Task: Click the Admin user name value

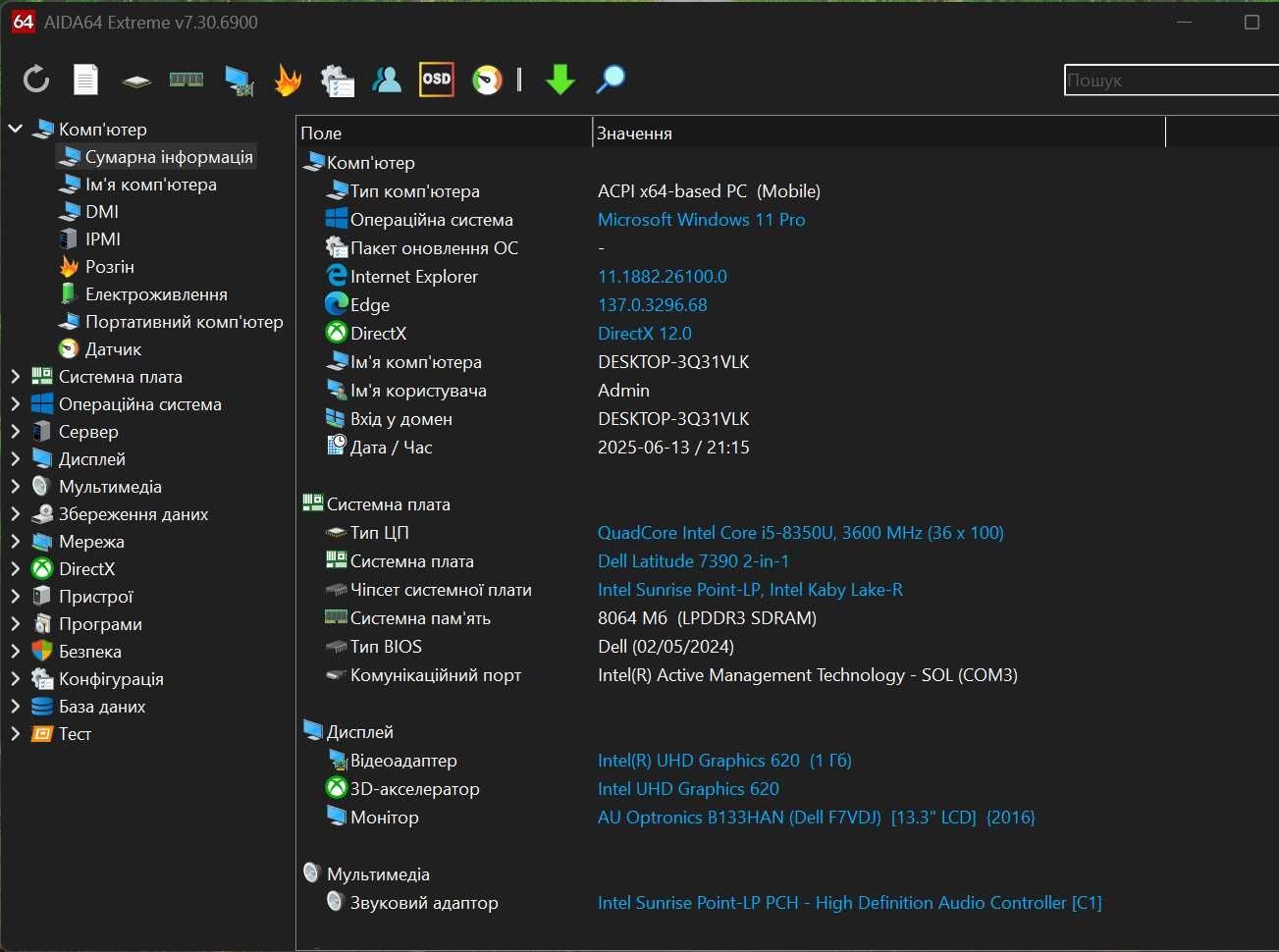Action: click(623, 390)
